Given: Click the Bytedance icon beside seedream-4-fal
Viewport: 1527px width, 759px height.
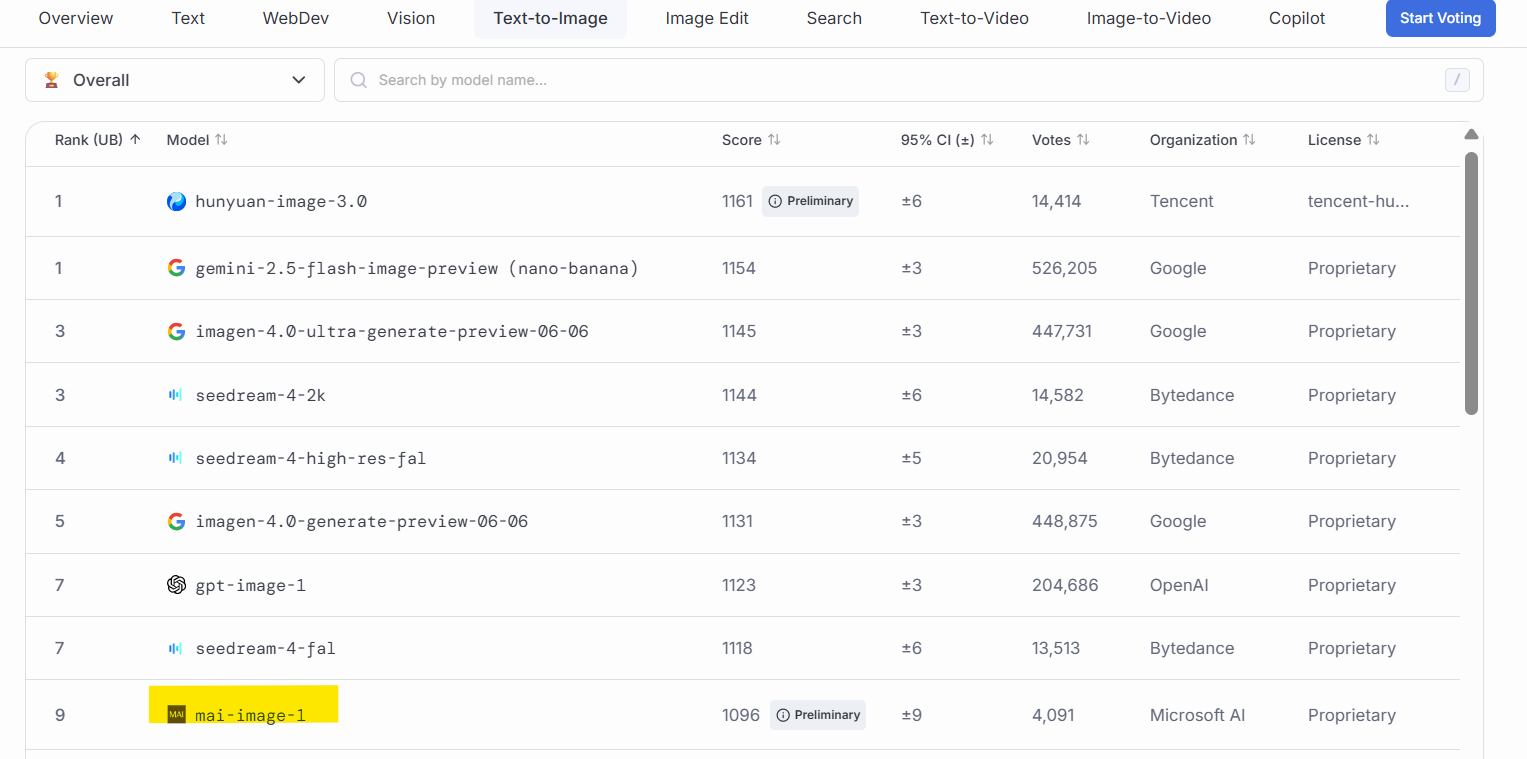Looking at the screenshot, I should tap(176, 648).
